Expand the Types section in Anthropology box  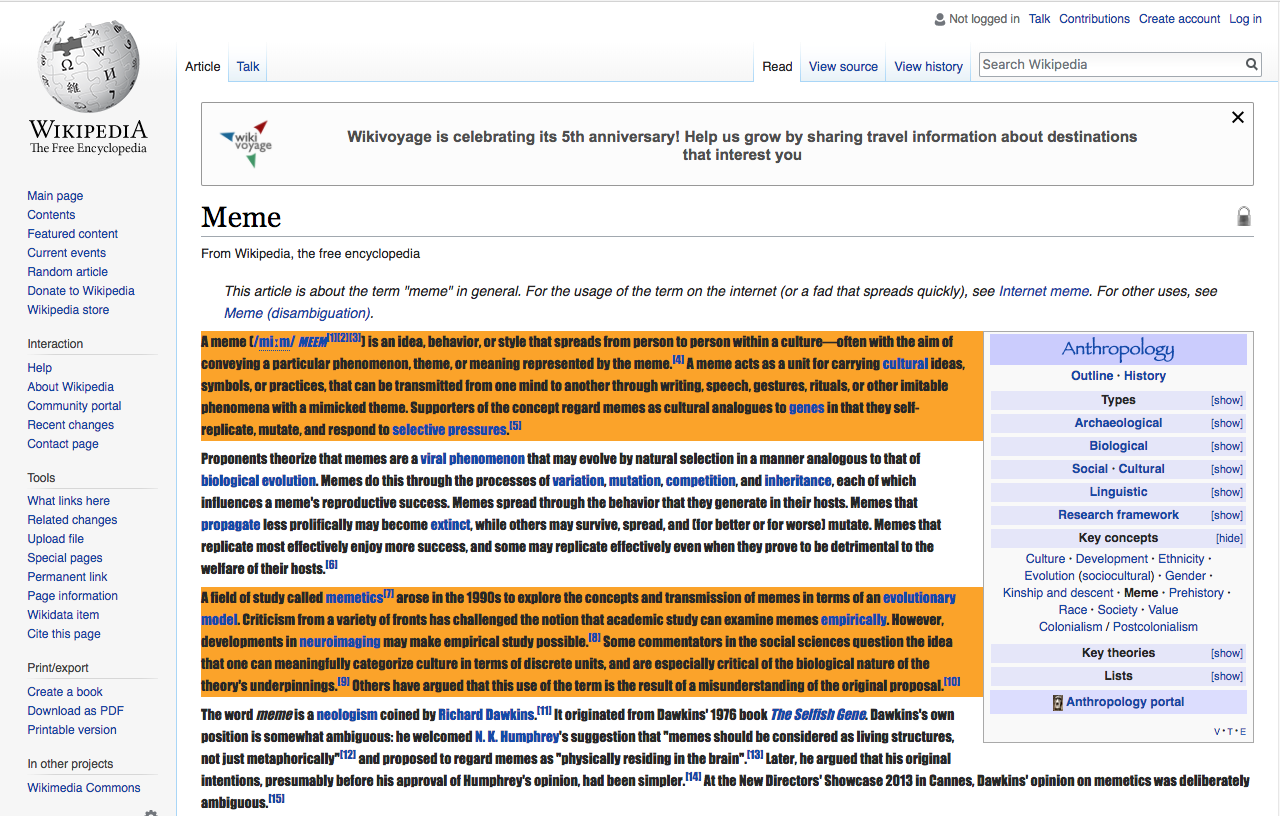(x=1227, y=400)
